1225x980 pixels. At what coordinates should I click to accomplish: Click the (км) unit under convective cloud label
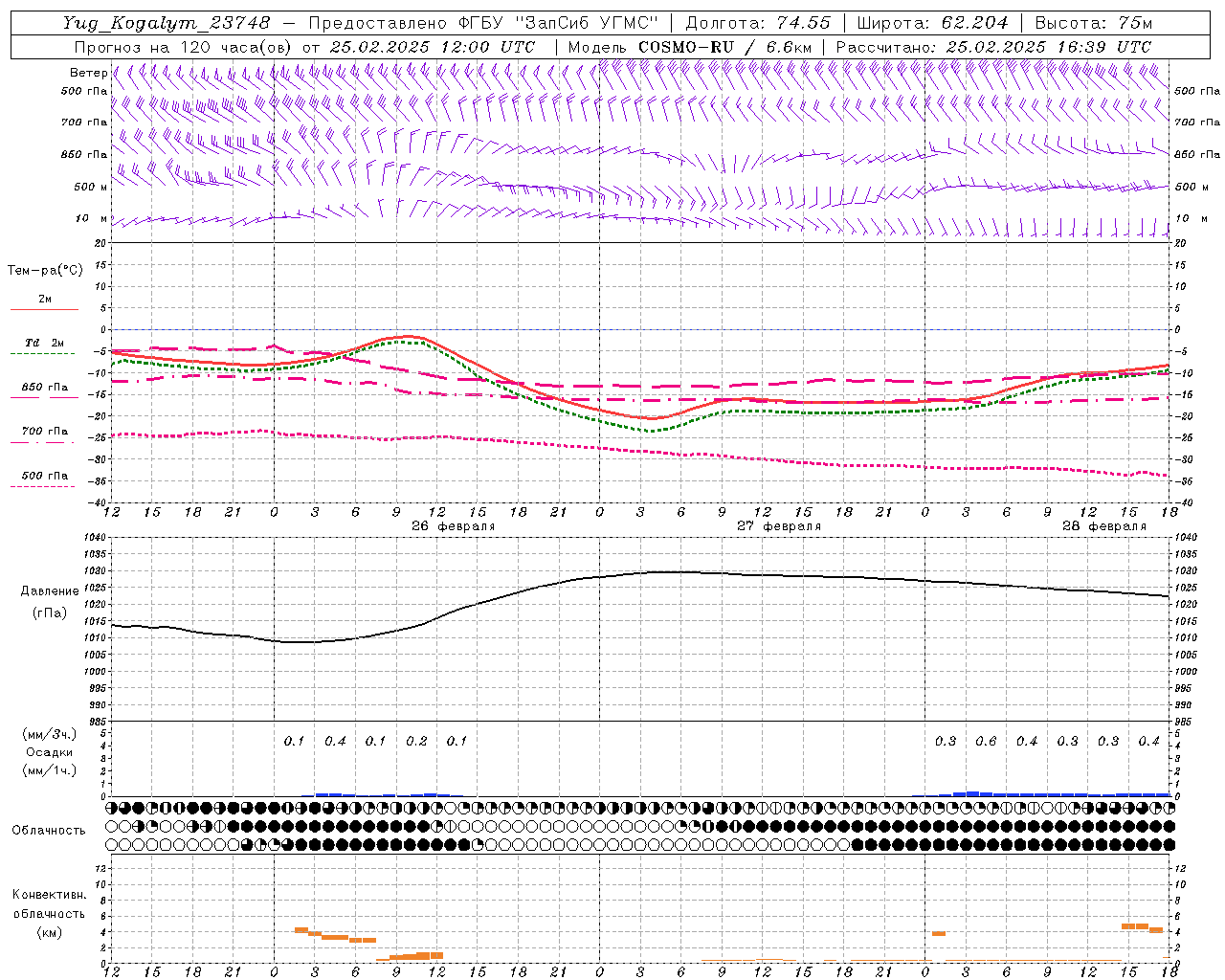[49, 932]
